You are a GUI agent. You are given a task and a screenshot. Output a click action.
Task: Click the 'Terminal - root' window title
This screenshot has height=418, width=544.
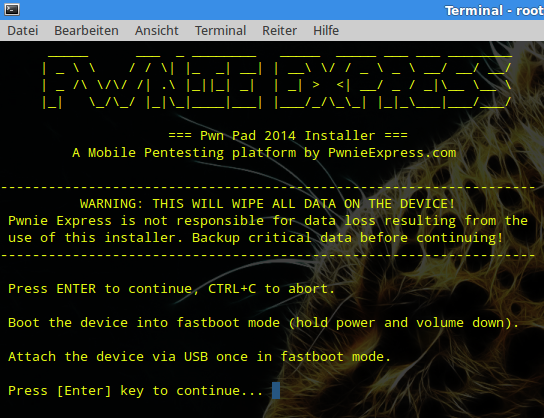pos(494,11)
